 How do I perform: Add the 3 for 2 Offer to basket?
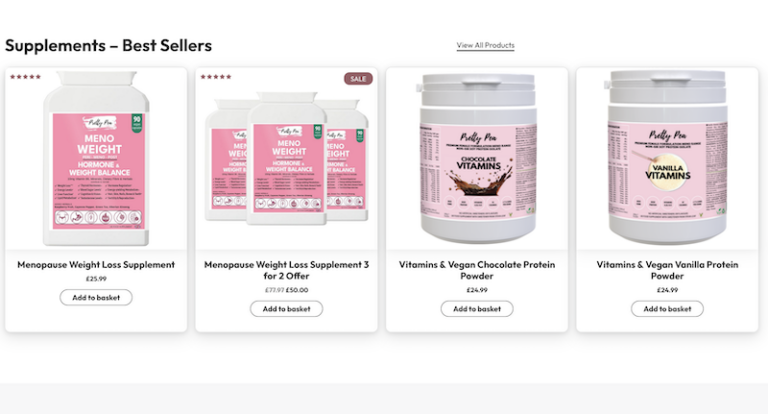tap(287, 309)
